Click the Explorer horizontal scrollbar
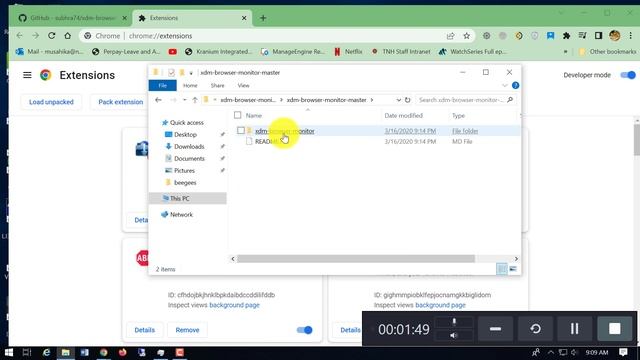 click(356, 259)
